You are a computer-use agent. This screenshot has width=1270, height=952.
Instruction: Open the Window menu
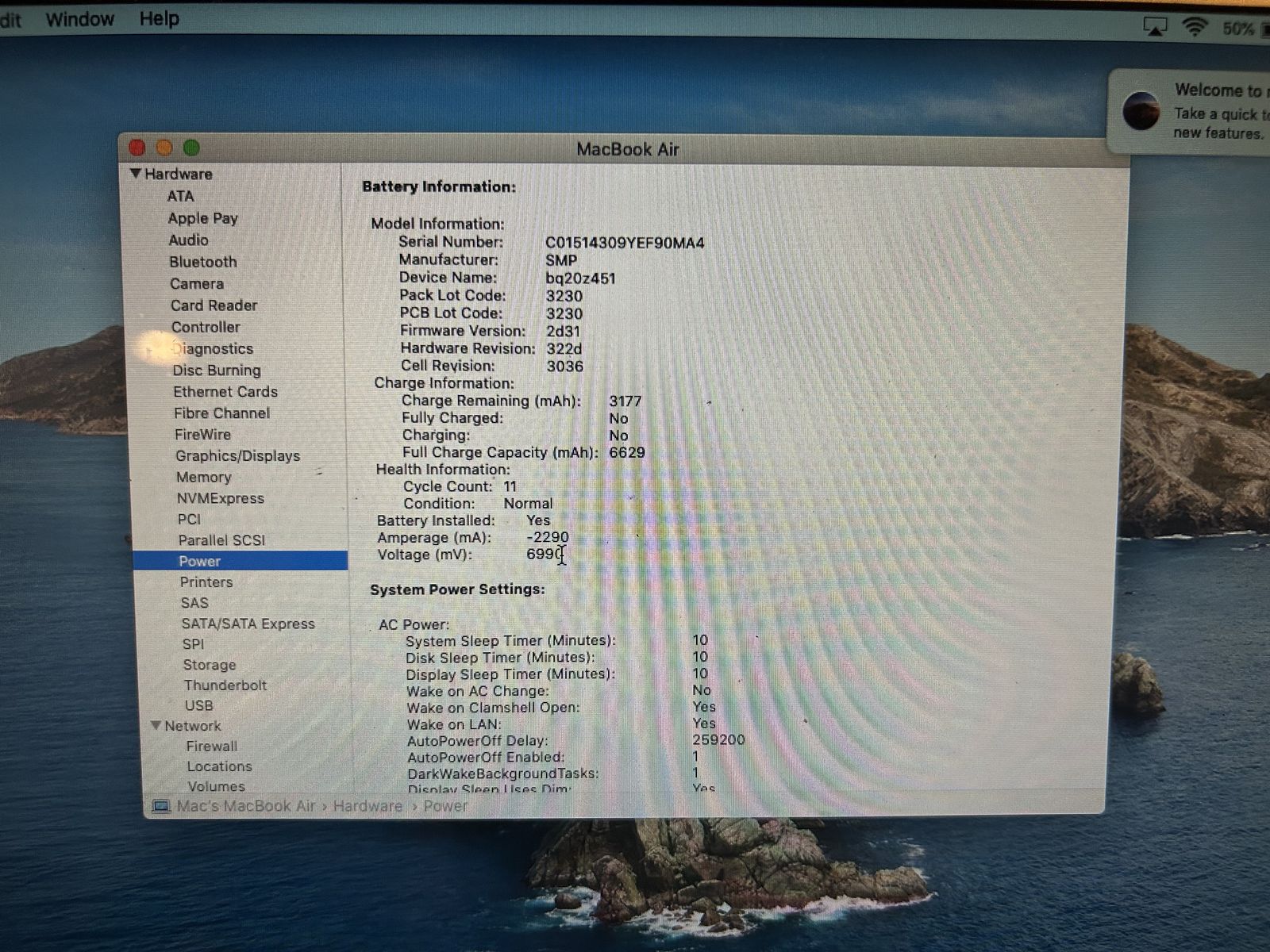[x=79, y=19]
